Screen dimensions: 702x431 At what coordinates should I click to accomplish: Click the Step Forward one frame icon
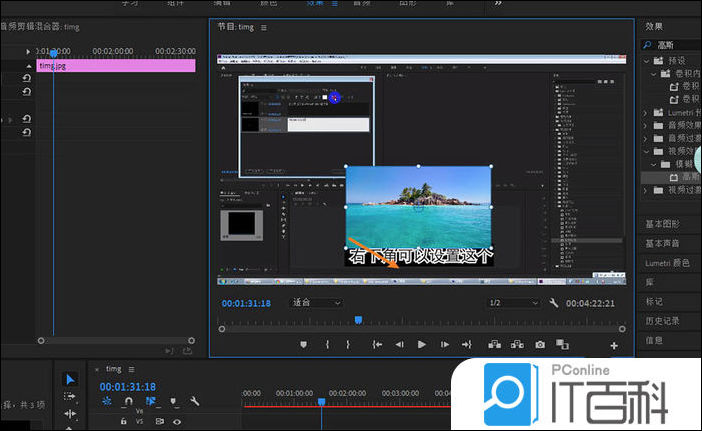(x=444, y=345)
